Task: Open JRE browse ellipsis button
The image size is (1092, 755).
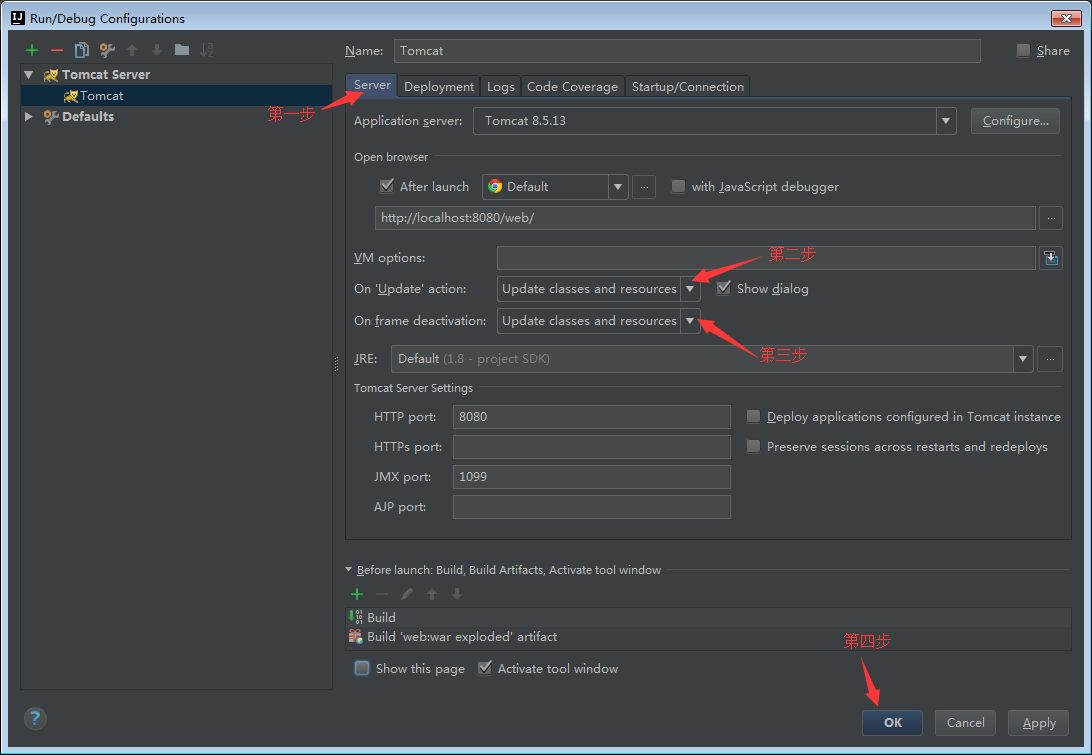Action: click(1050, 359)
